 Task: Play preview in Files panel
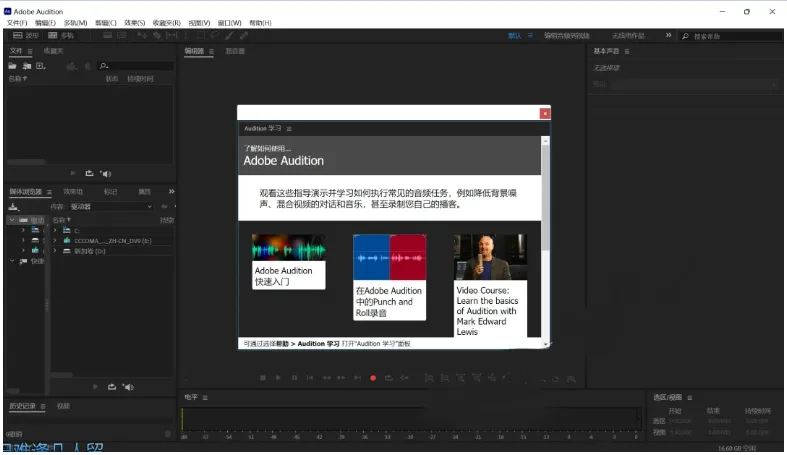[x=73, y=173]
